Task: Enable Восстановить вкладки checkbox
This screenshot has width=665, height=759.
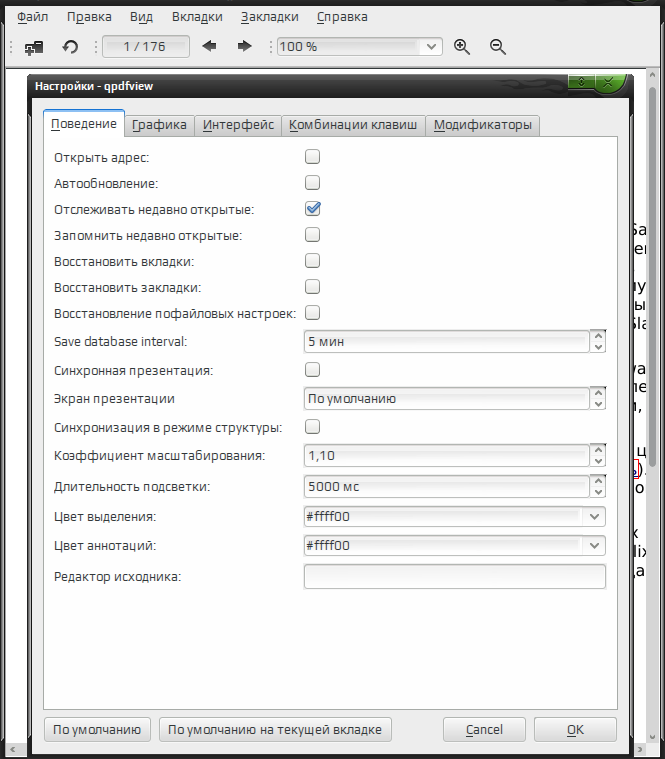Action: pyautogui.click(x=313, y=261)
